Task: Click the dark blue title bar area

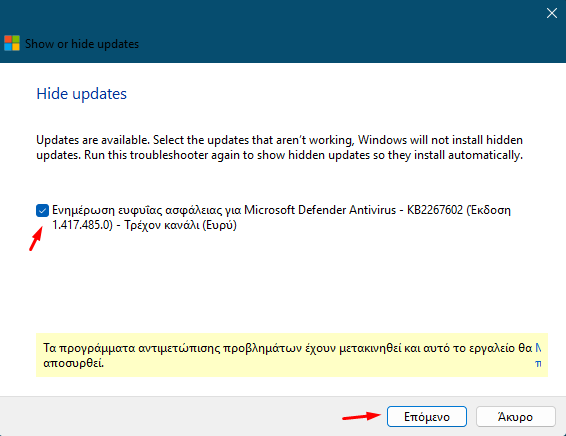Action: [x=283, y=31]
